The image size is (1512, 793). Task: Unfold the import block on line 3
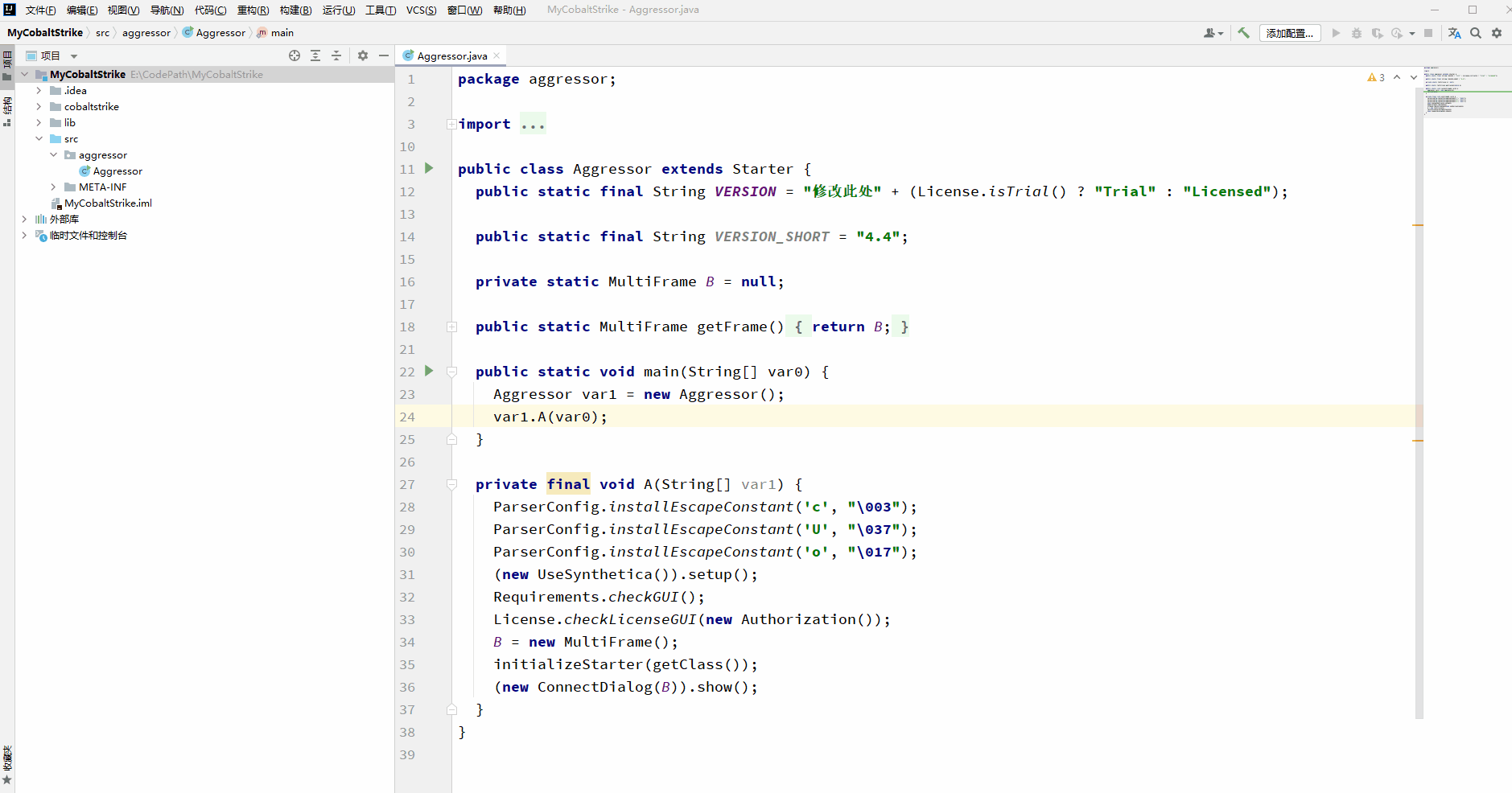(451, 124)
